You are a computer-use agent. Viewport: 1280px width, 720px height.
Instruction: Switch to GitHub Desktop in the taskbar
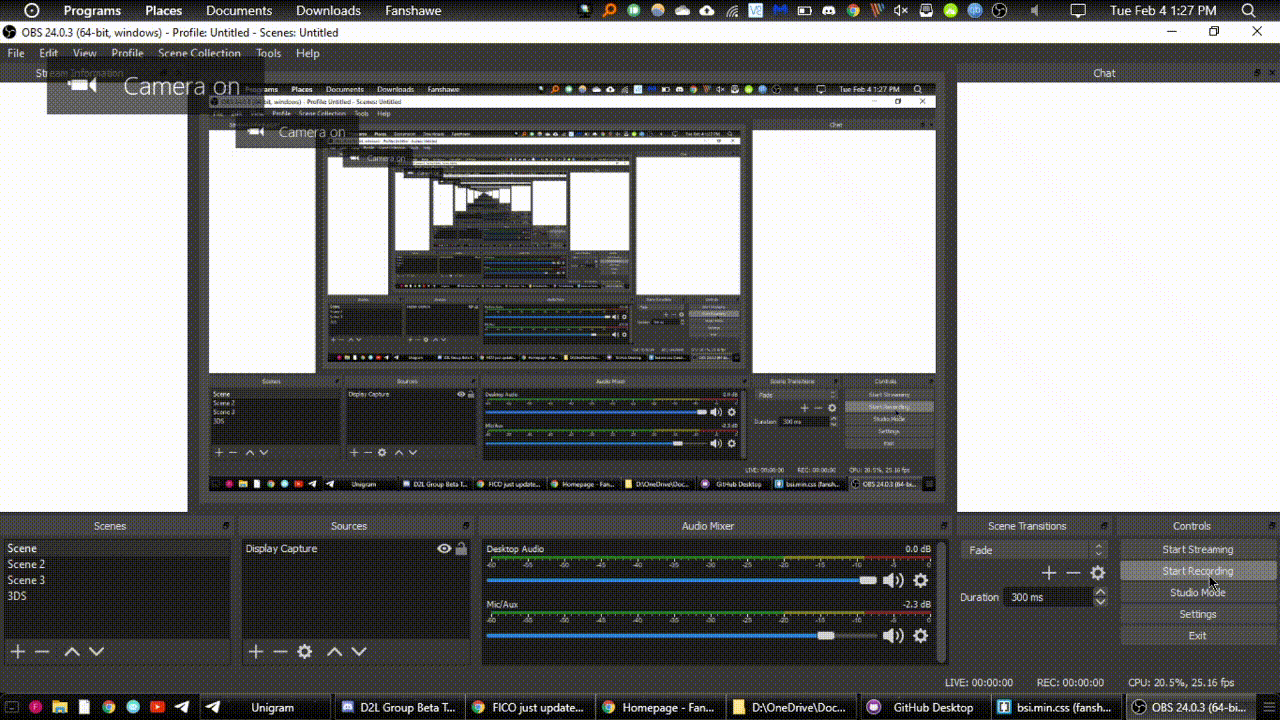pos(924,707)
